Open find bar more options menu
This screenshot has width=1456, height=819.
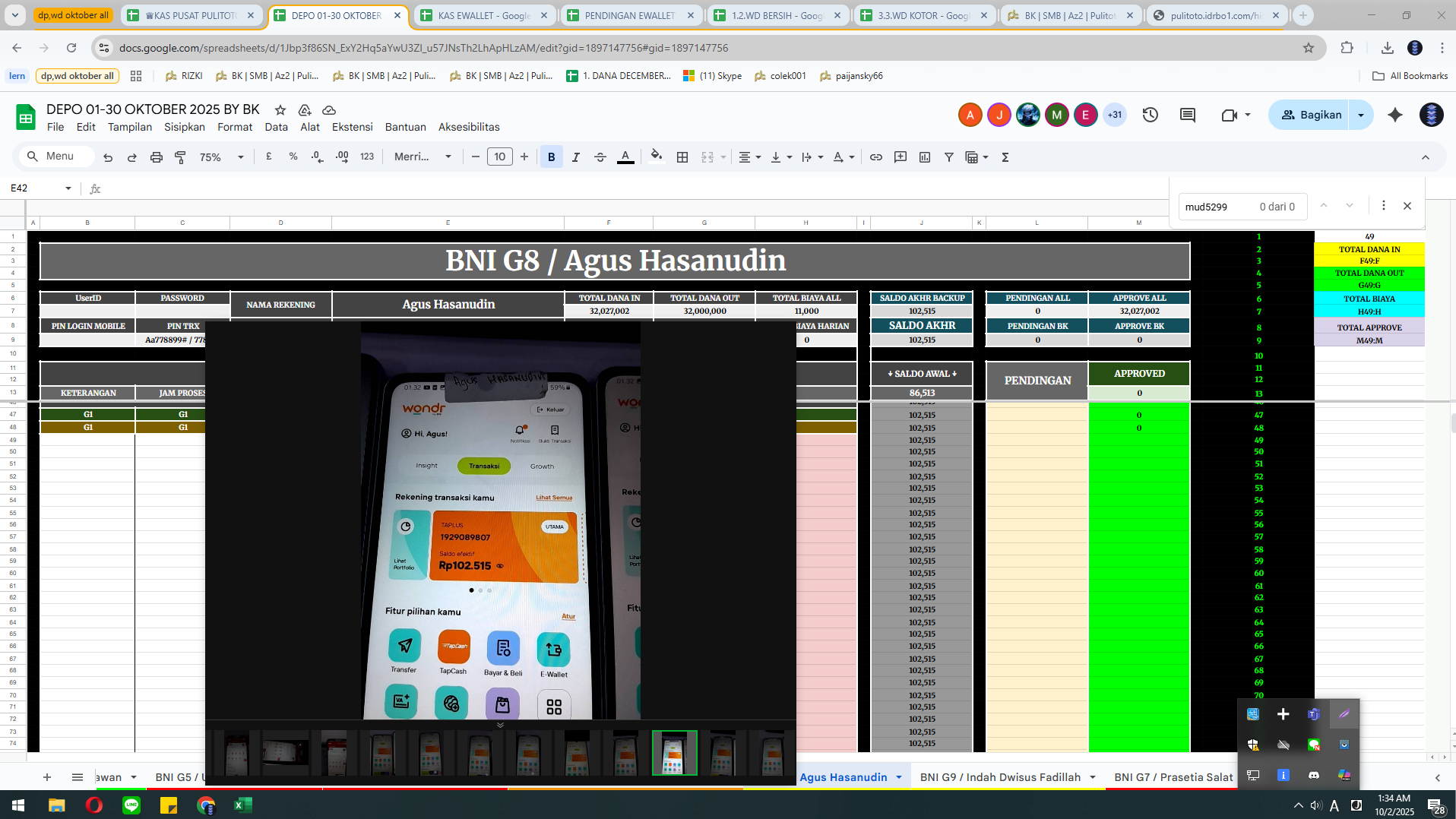1384,206
